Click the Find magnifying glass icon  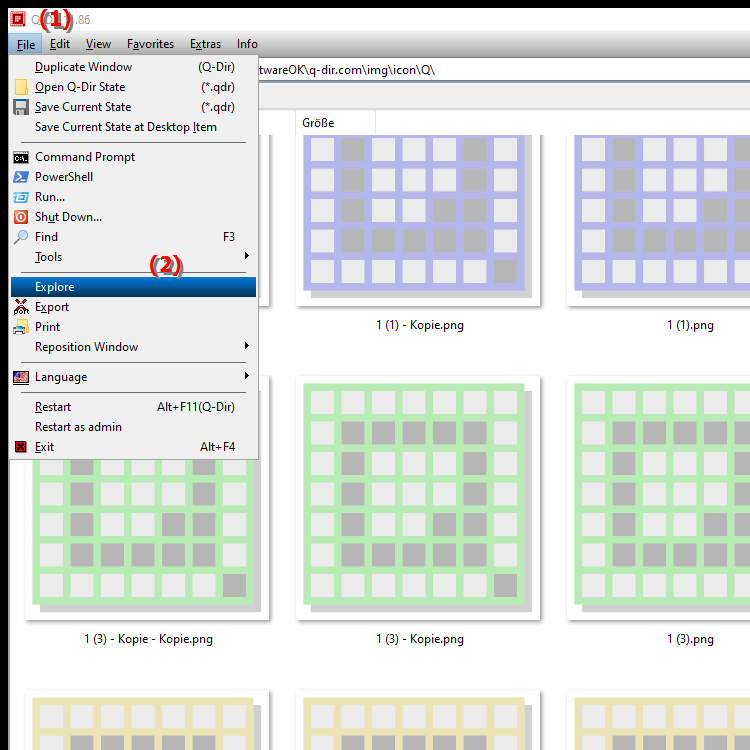pyautogui.click(x=21, y=237)
